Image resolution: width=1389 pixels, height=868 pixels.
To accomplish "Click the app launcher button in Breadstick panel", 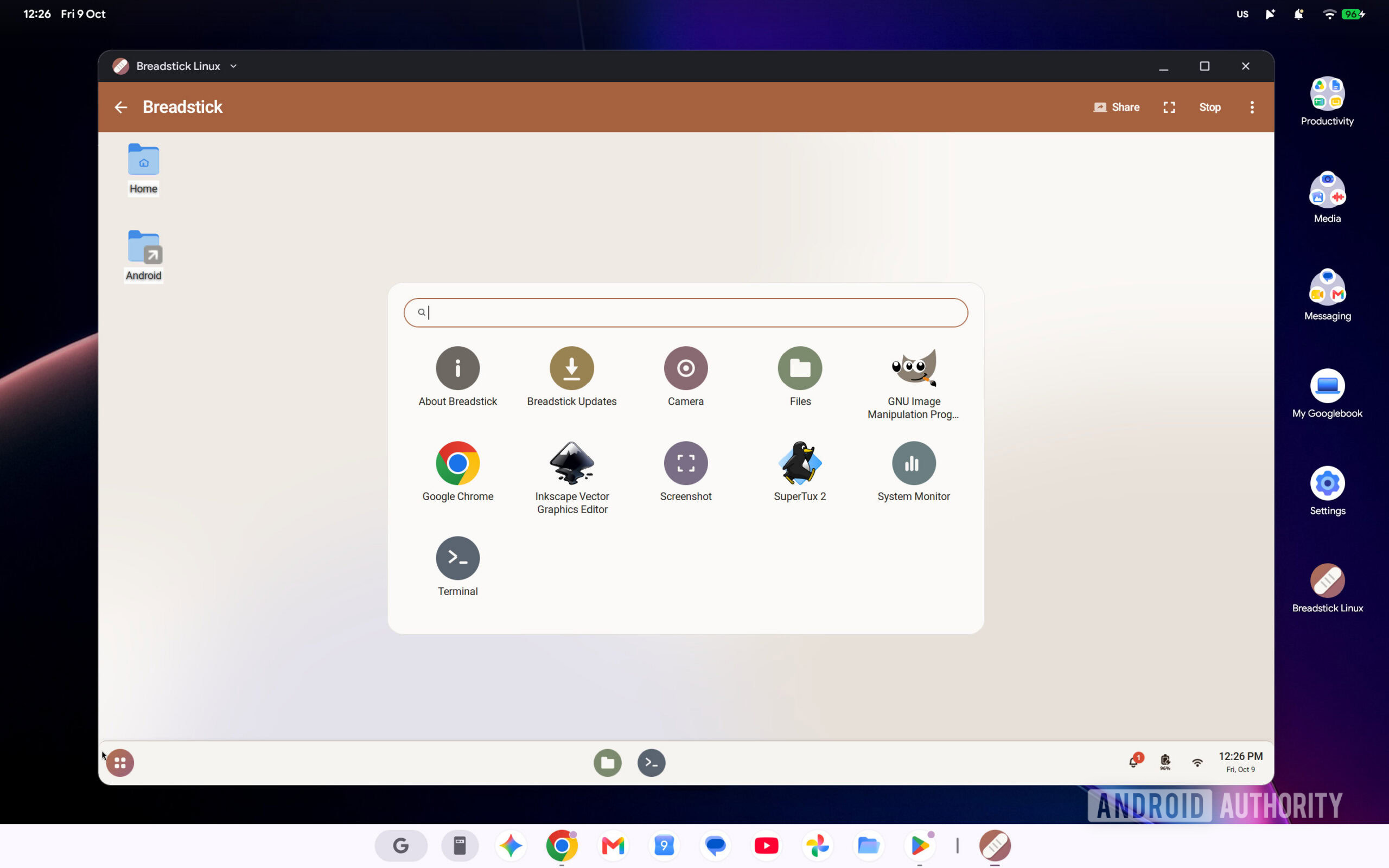I will [120, 762].
